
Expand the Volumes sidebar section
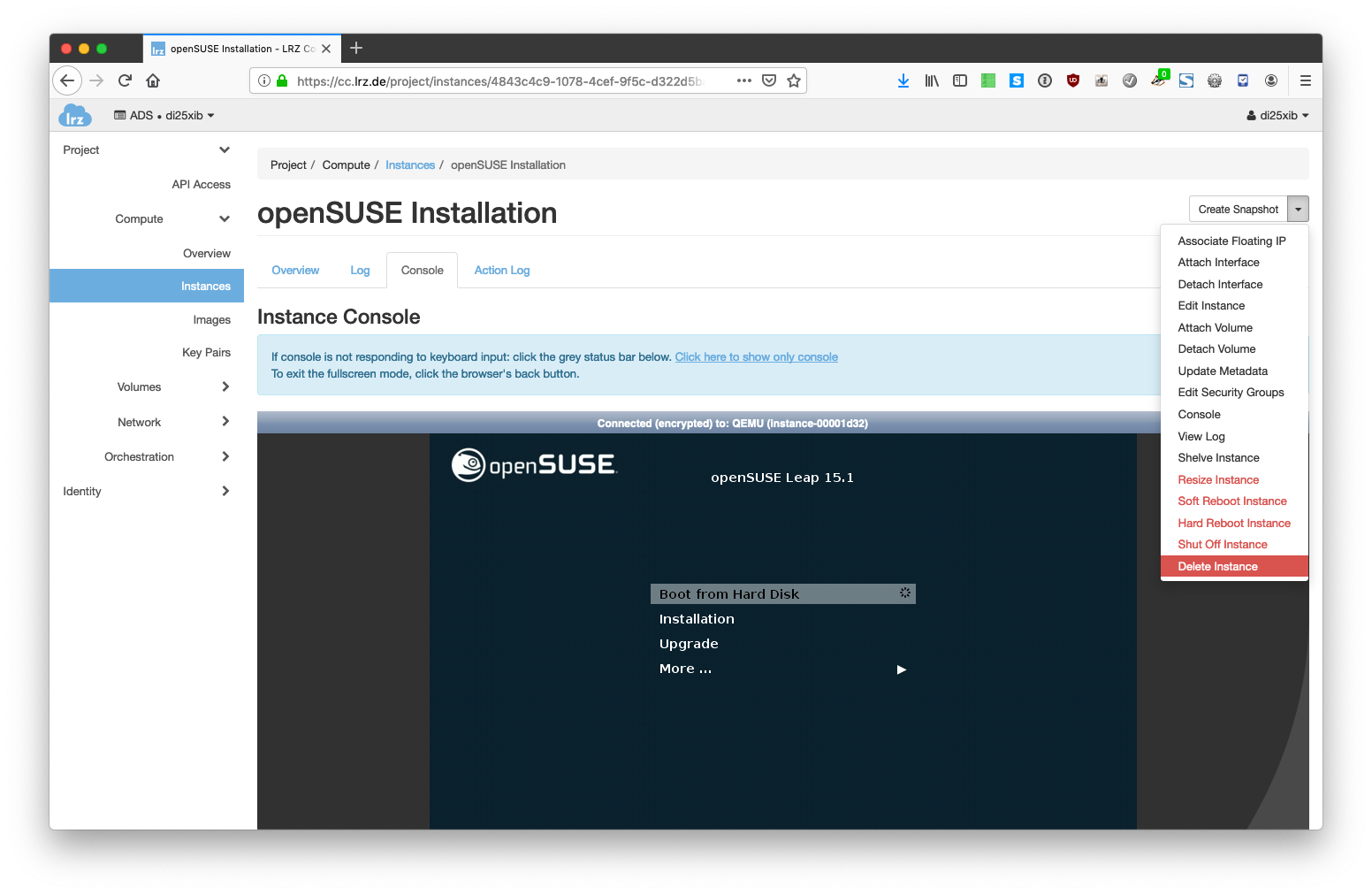225,386
